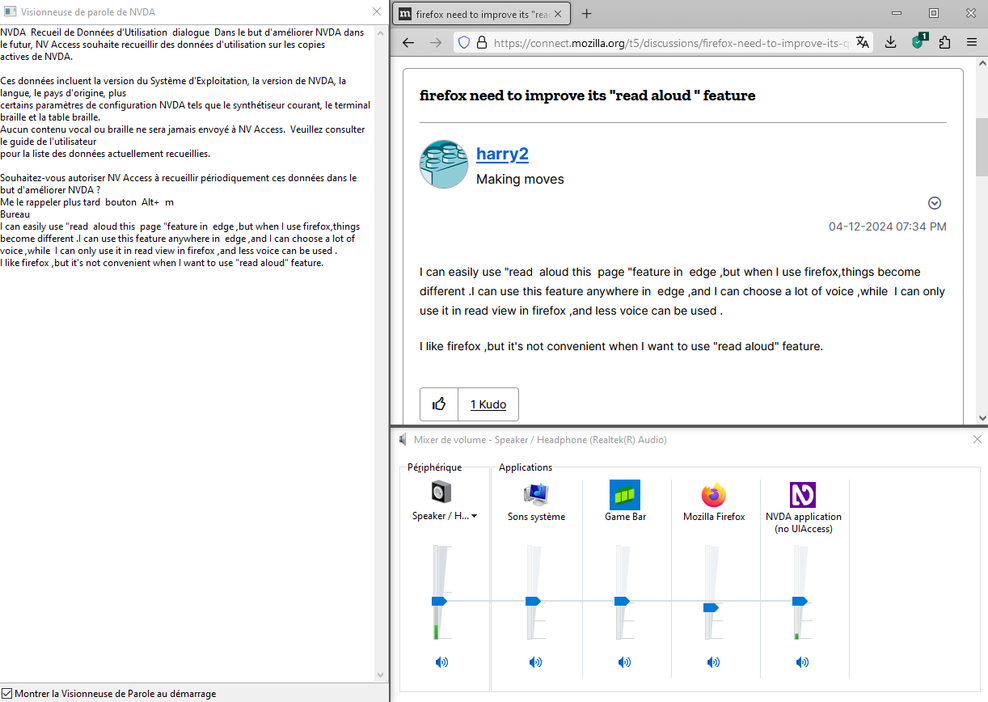The image size is (988, 702).
Task: Click the Firefox page scroll-down arrow
Action: [982, 418]
